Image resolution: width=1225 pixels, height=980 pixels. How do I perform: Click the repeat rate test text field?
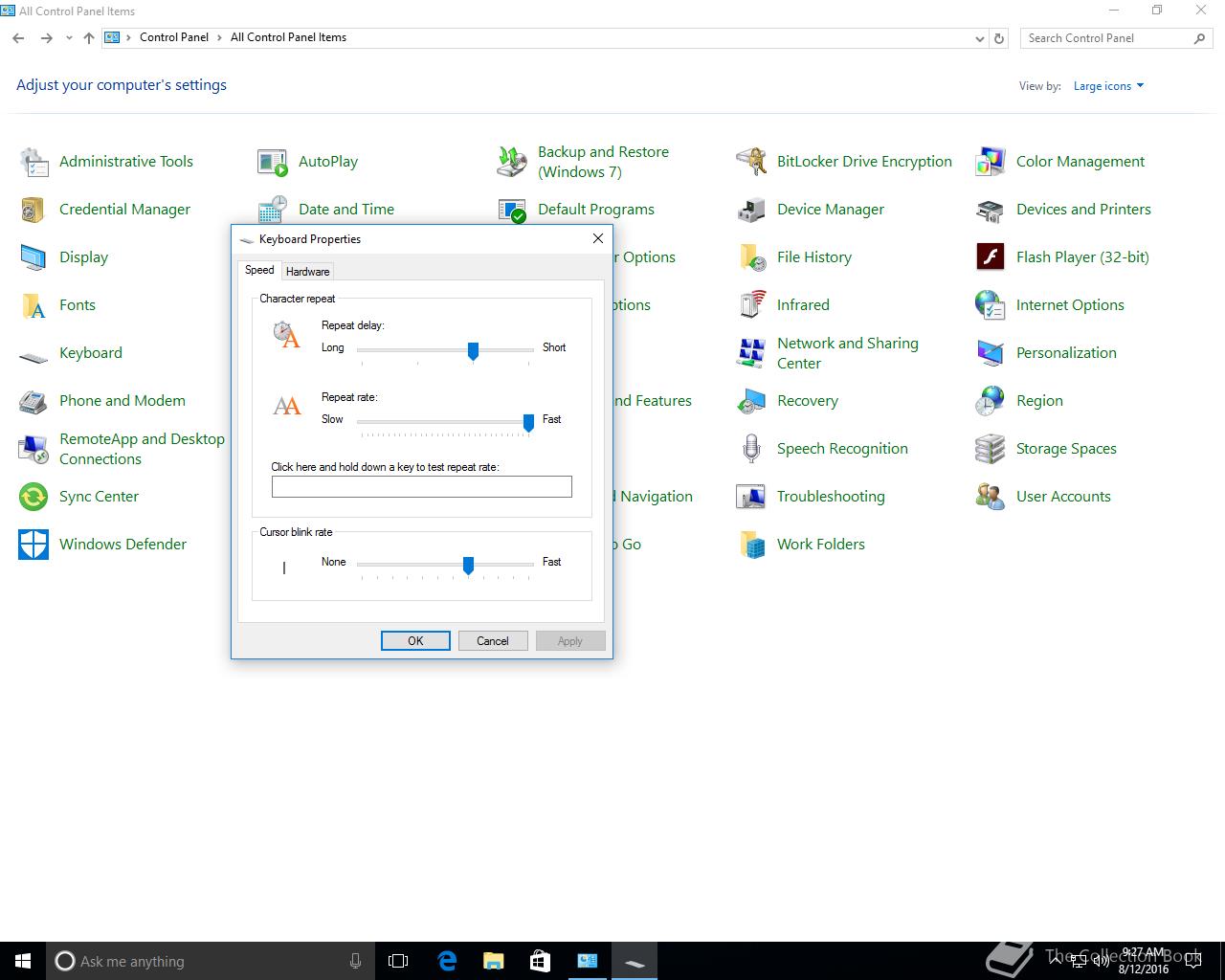click(x=421, y=487)
